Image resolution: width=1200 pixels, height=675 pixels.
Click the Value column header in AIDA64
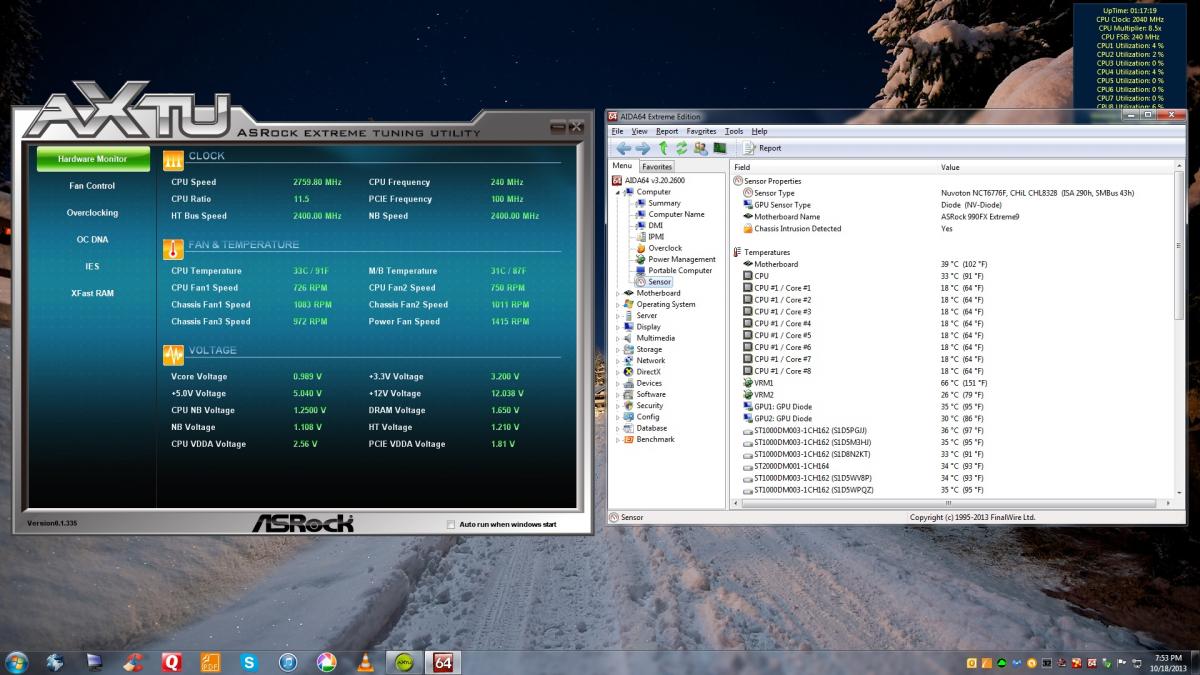coord(1055,167)
